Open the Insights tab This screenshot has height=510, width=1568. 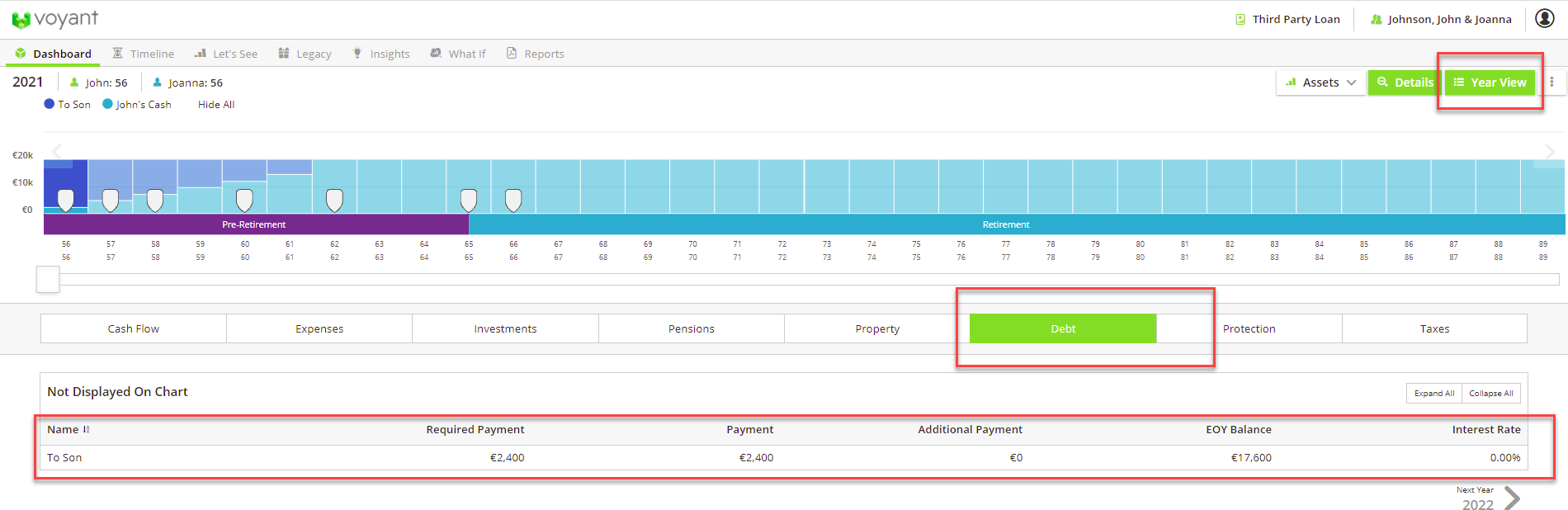click(381, 54)
